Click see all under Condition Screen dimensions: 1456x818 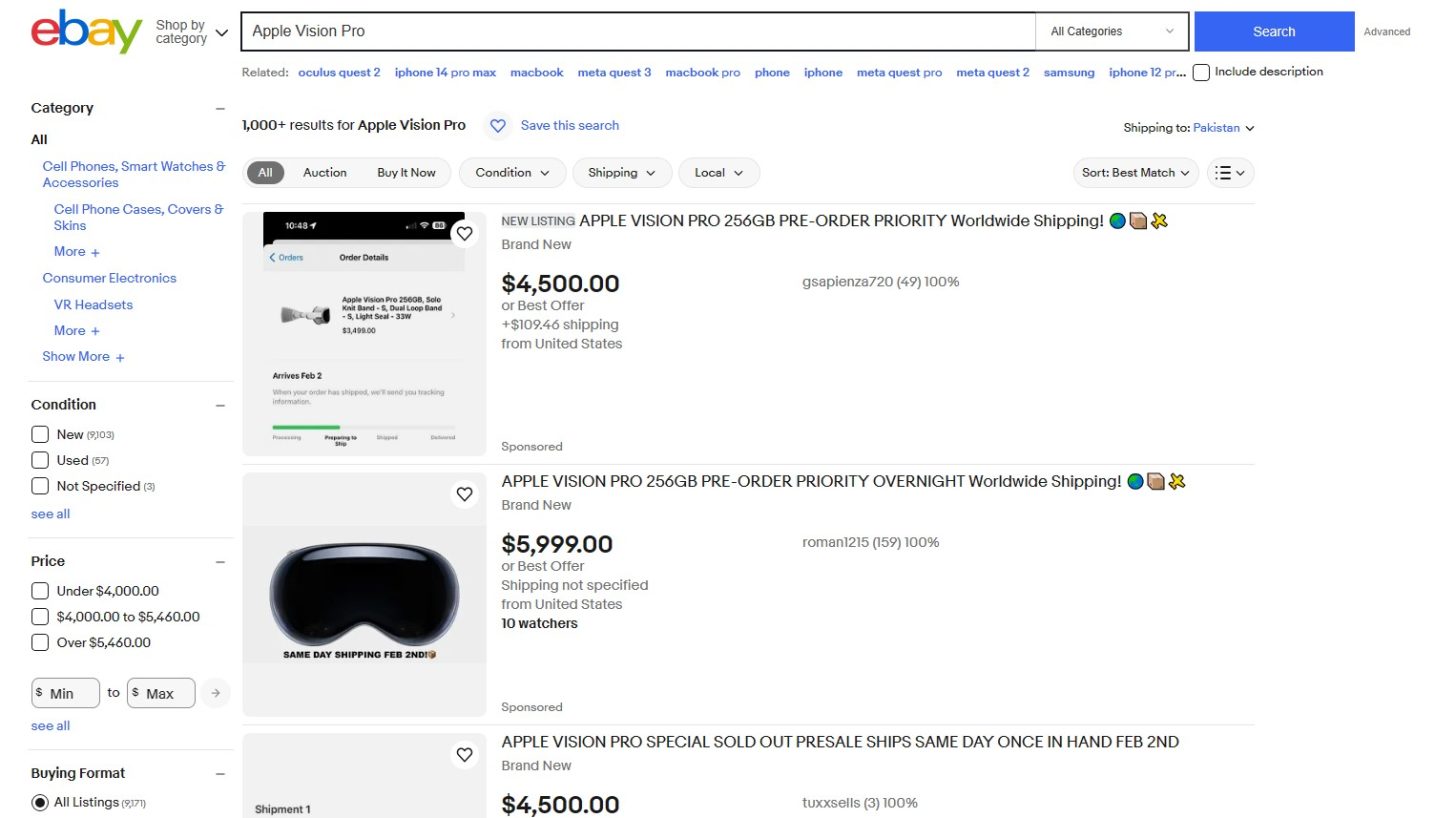pyautogui.click(x=50, y=514)
